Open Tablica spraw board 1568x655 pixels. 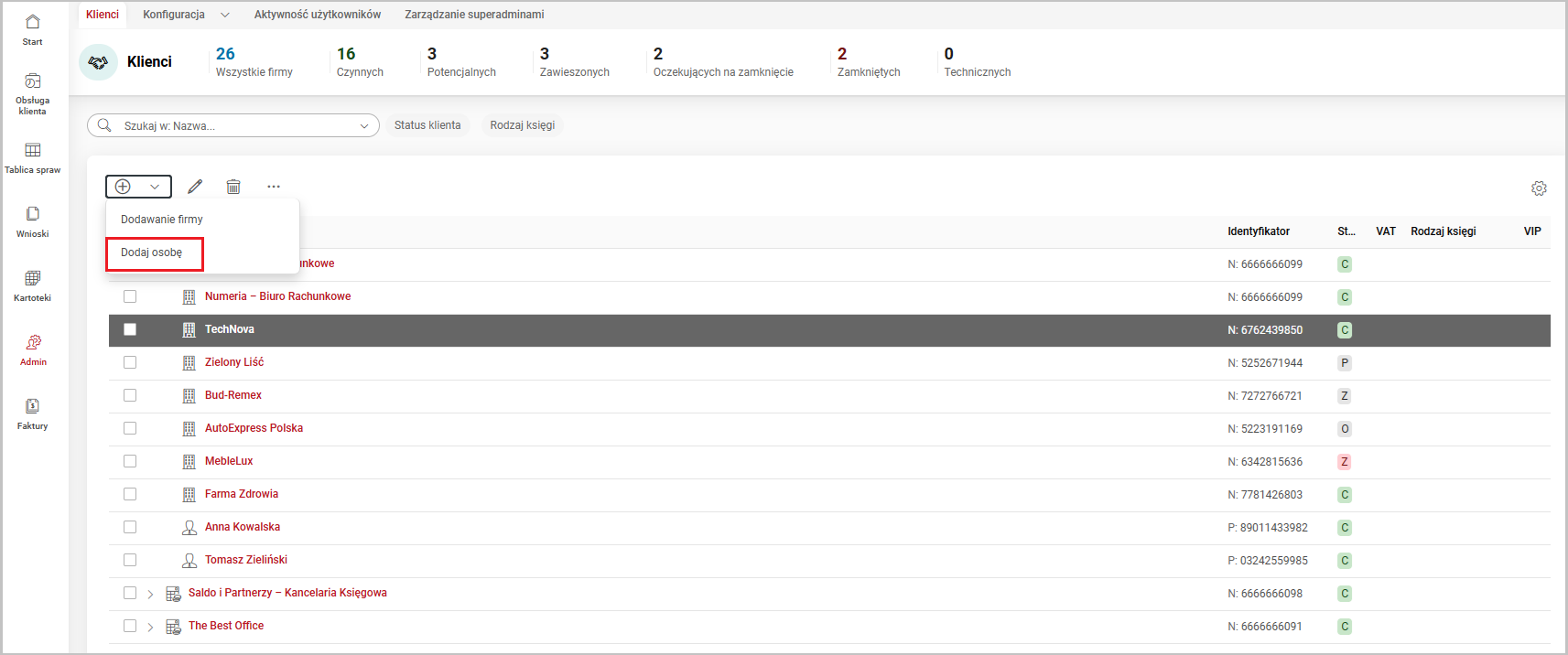pyautogui.click(x=32, y=157)
